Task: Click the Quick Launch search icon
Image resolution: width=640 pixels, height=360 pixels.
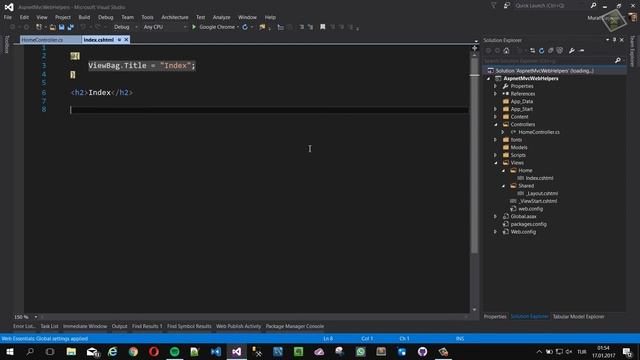Action: coord(593,5)
